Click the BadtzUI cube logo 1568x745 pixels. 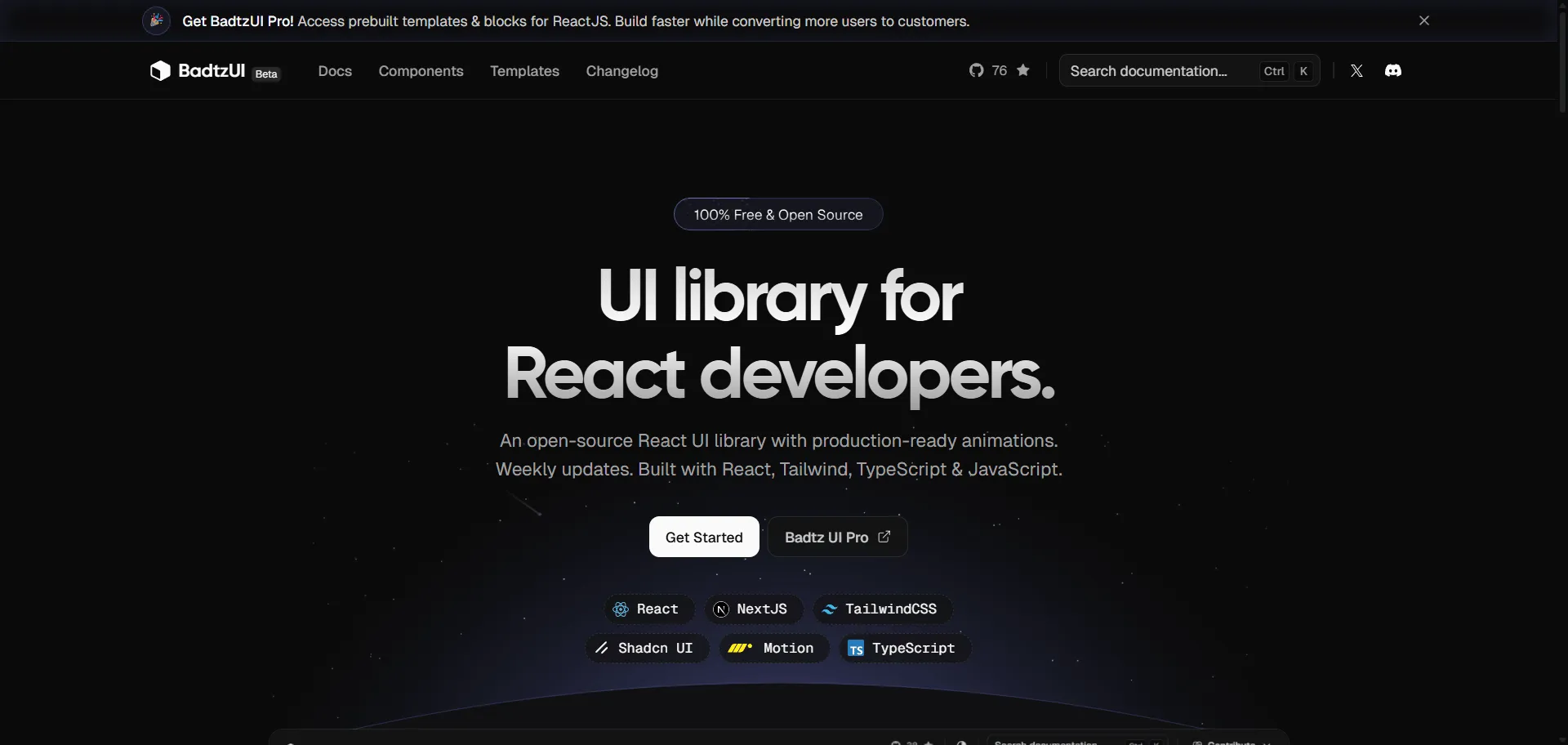[x=160, y=70]
